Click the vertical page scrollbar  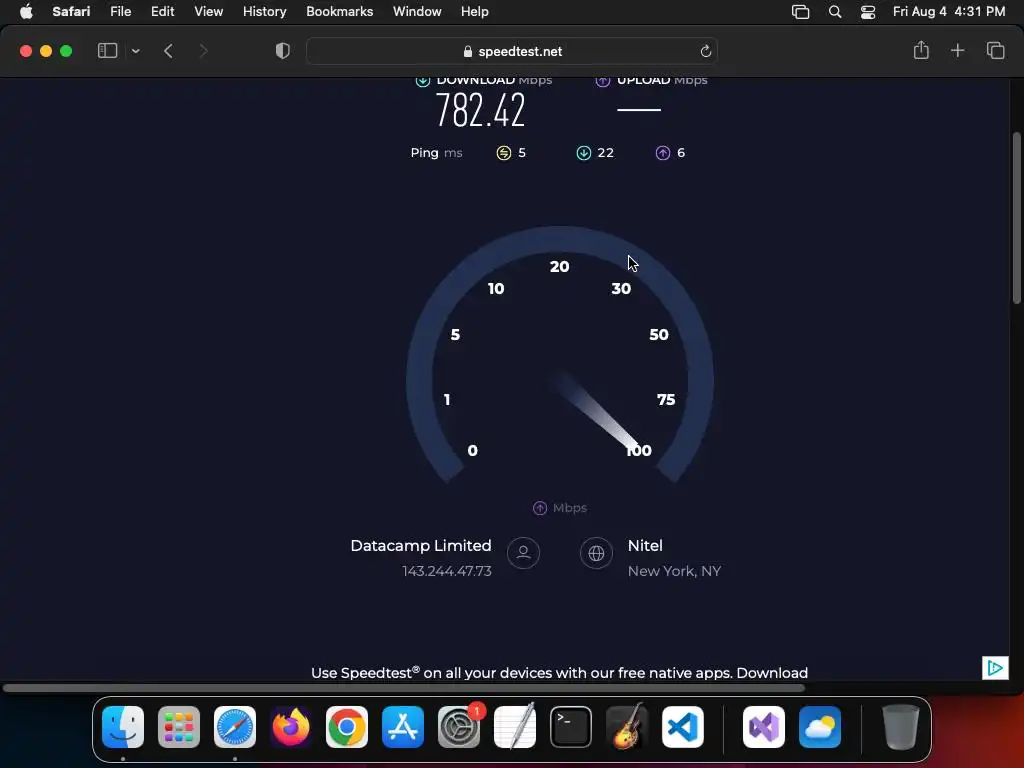(1016, 219)
